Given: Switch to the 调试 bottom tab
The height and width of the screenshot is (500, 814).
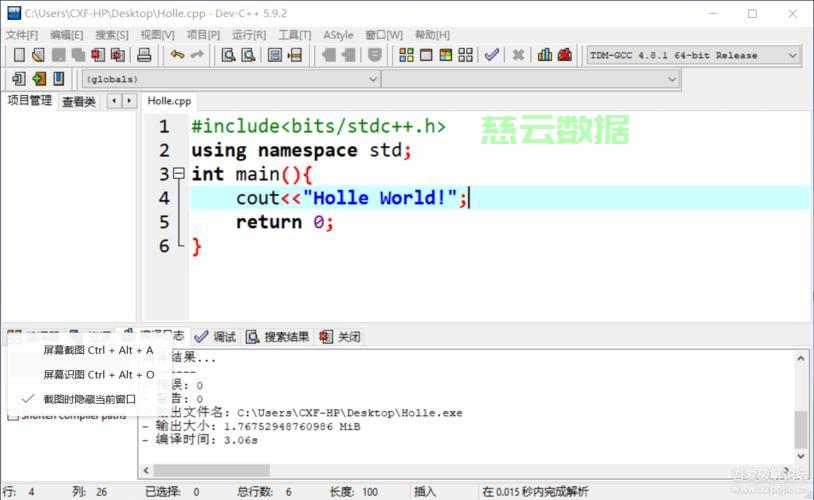Looking at the screenshot, I should [x=215, y=337].
